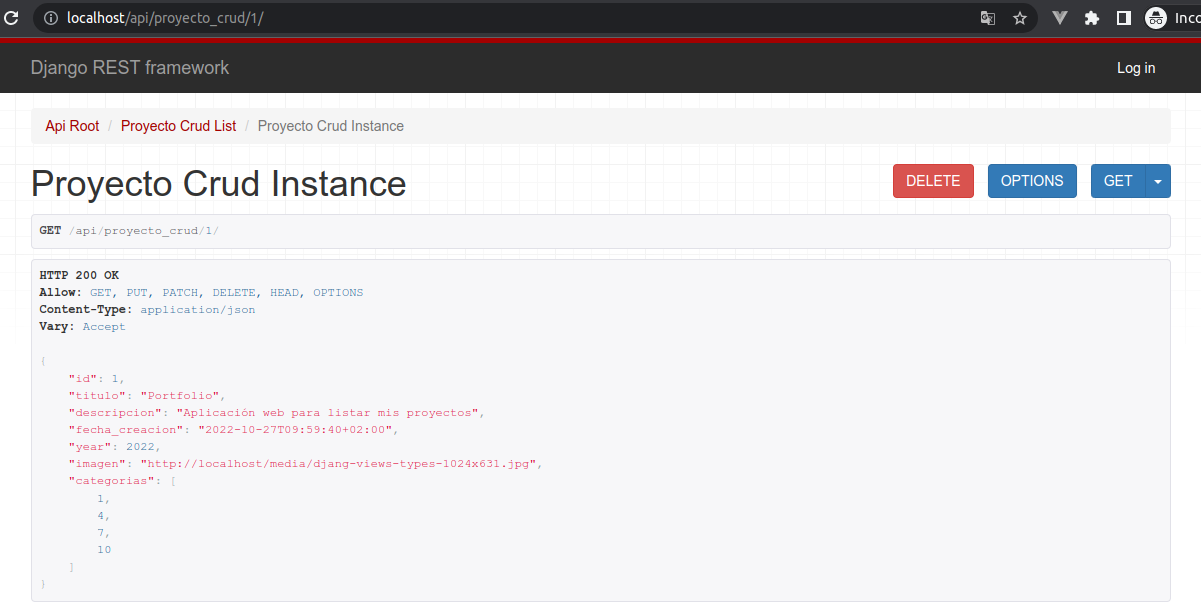Open the Extensions puzzle icon
This screenshot has height=613, width=1201.
[1091, 18]
